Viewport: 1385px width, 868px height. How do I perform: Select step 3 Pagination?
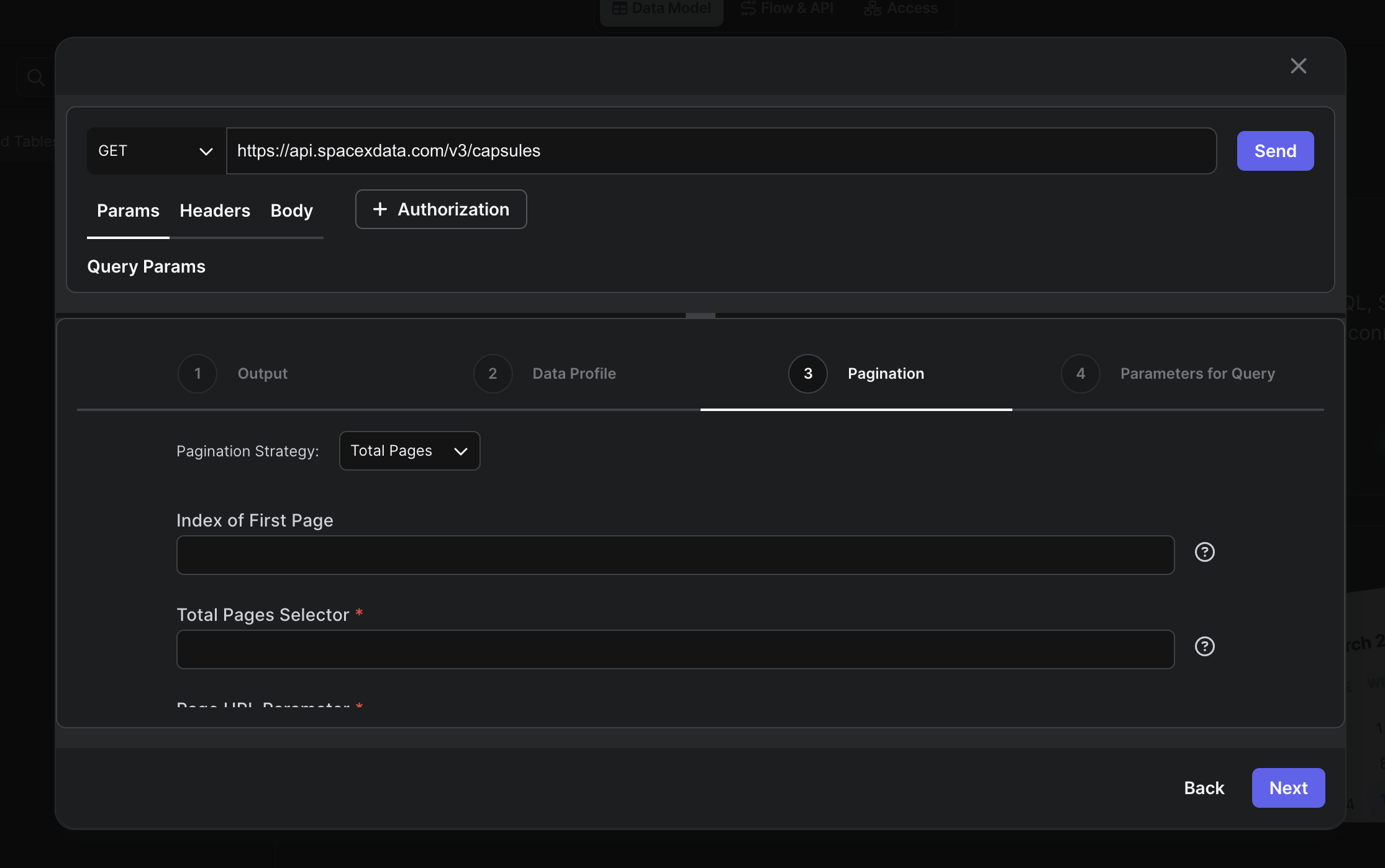point(856,373)
